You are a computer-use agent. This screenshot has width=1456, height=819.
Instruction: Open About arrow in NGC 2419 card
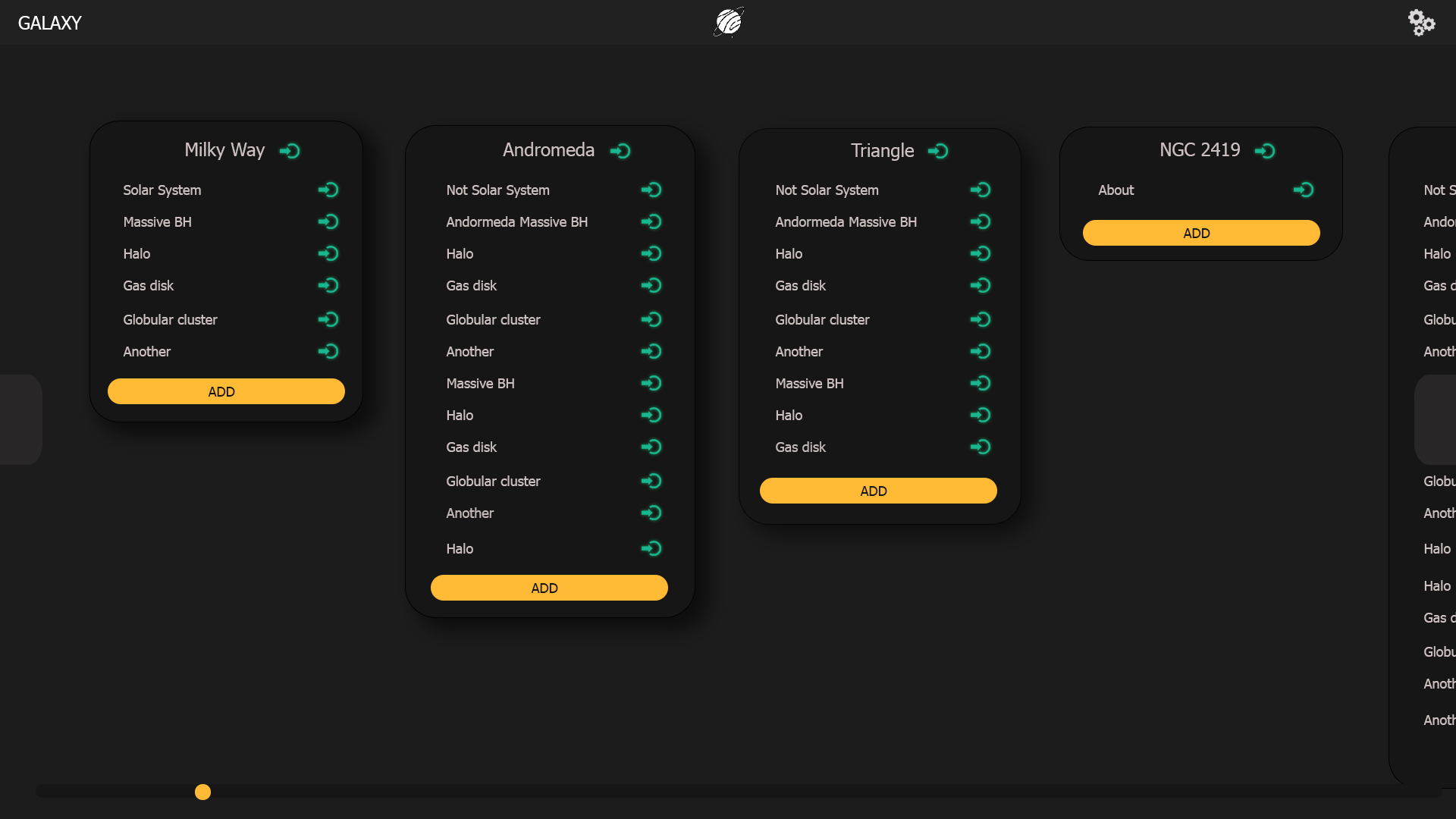click(1304, 190)
